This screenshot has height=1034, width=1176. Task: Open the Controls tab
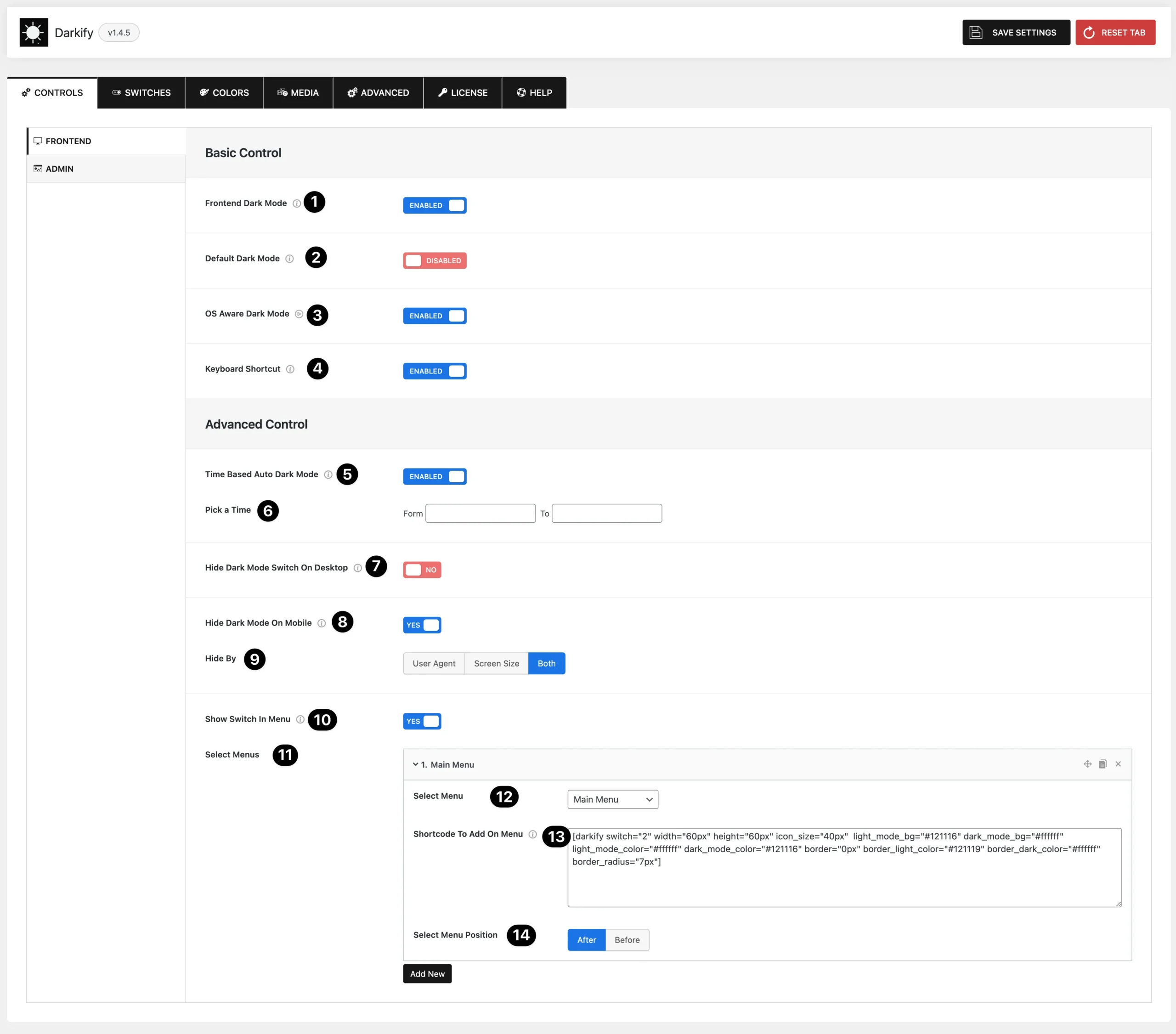tap(52, 93)
